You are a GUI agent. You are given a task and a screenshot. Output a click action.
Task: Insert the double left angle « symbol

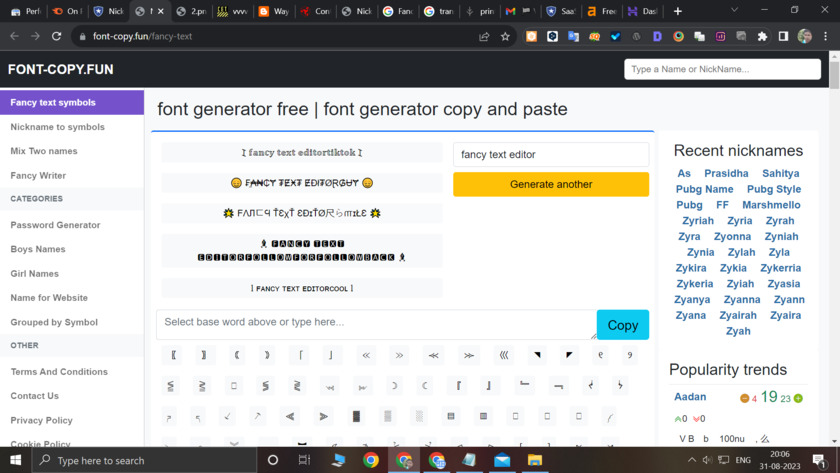tap(366, 355)
